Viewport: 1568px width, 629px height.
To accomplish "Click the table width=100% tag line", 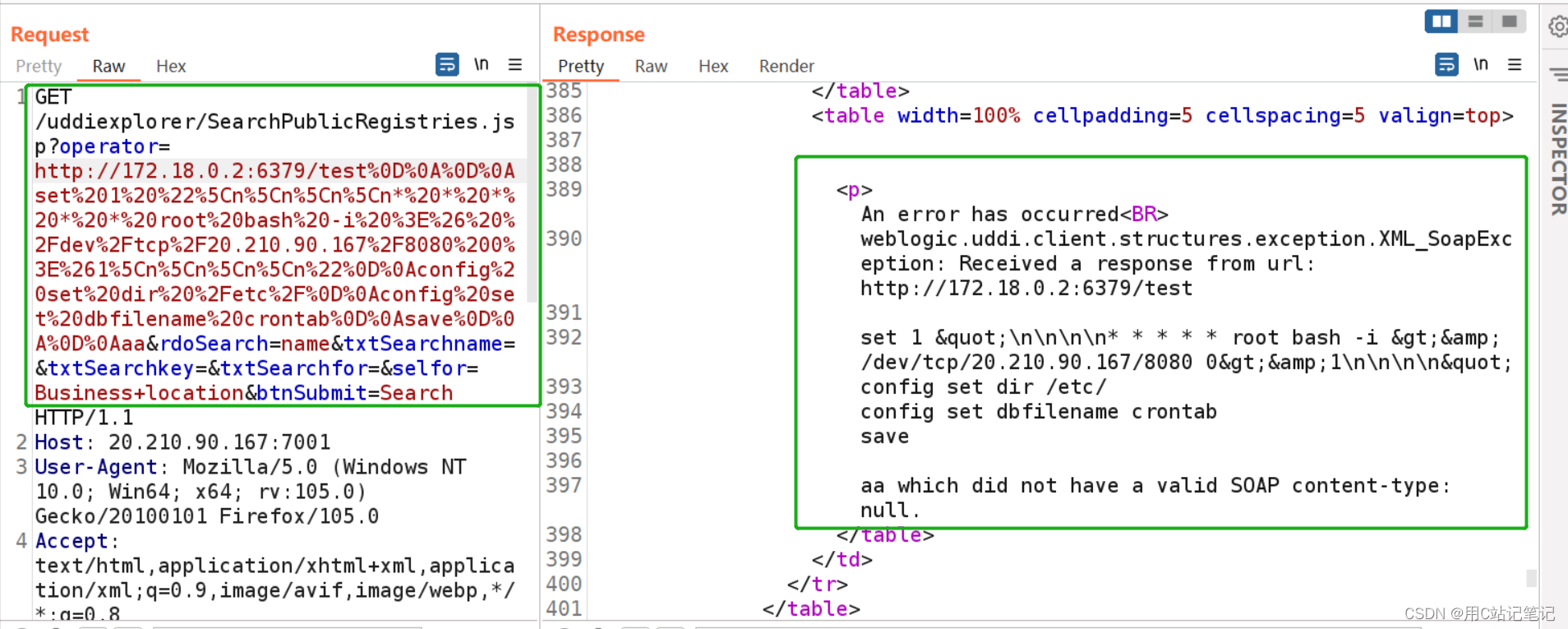I will (x=1162, y=116).
